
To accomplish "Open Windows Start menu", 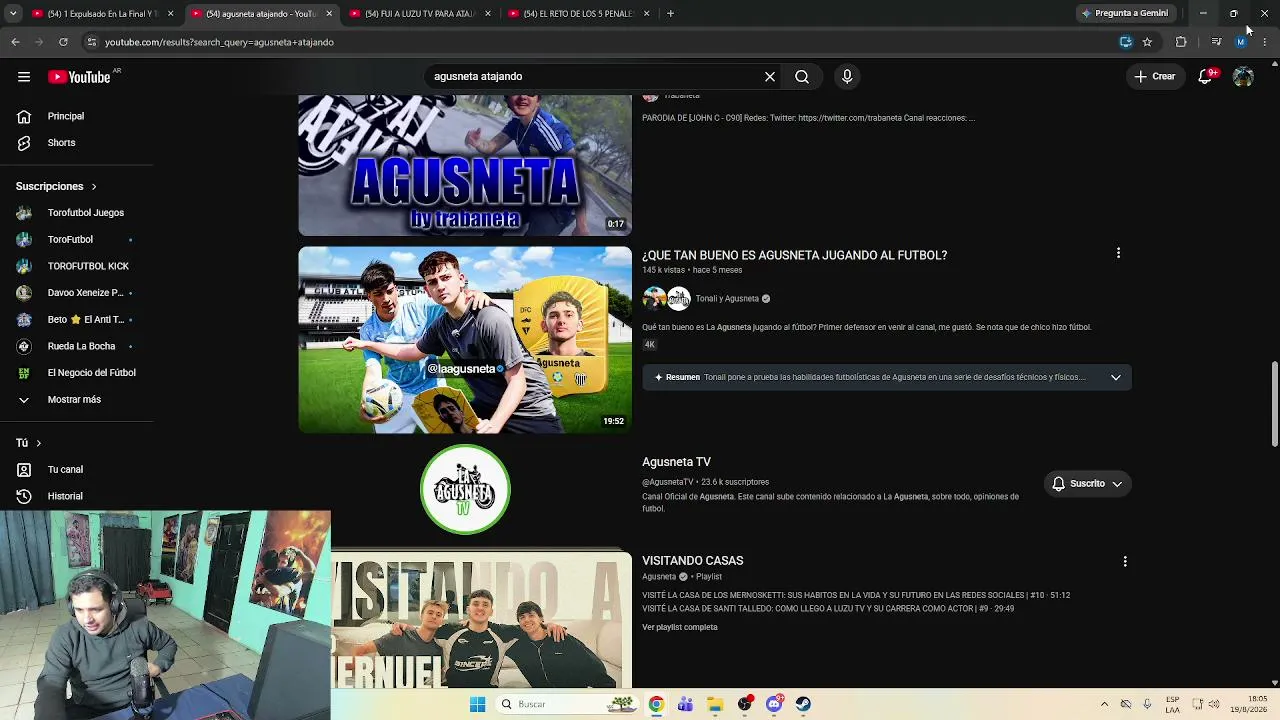I will click(478, 704).
